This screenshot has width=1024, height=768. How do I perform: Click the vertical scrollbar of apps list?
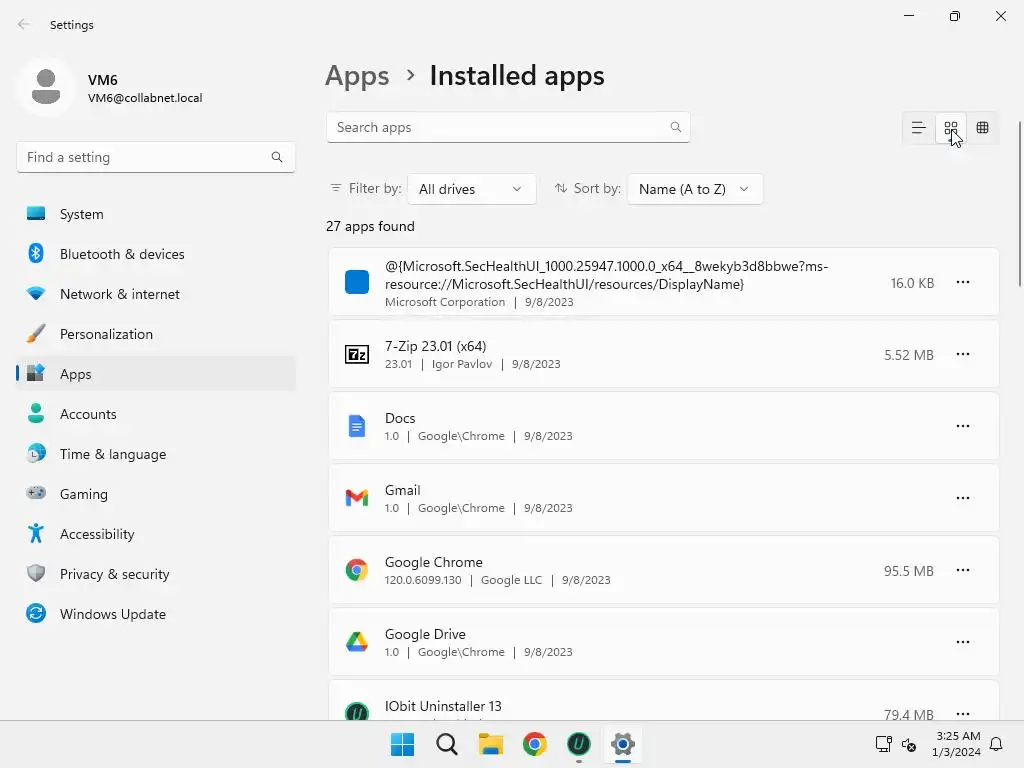pyautogui.click(x=1019, y=204)
